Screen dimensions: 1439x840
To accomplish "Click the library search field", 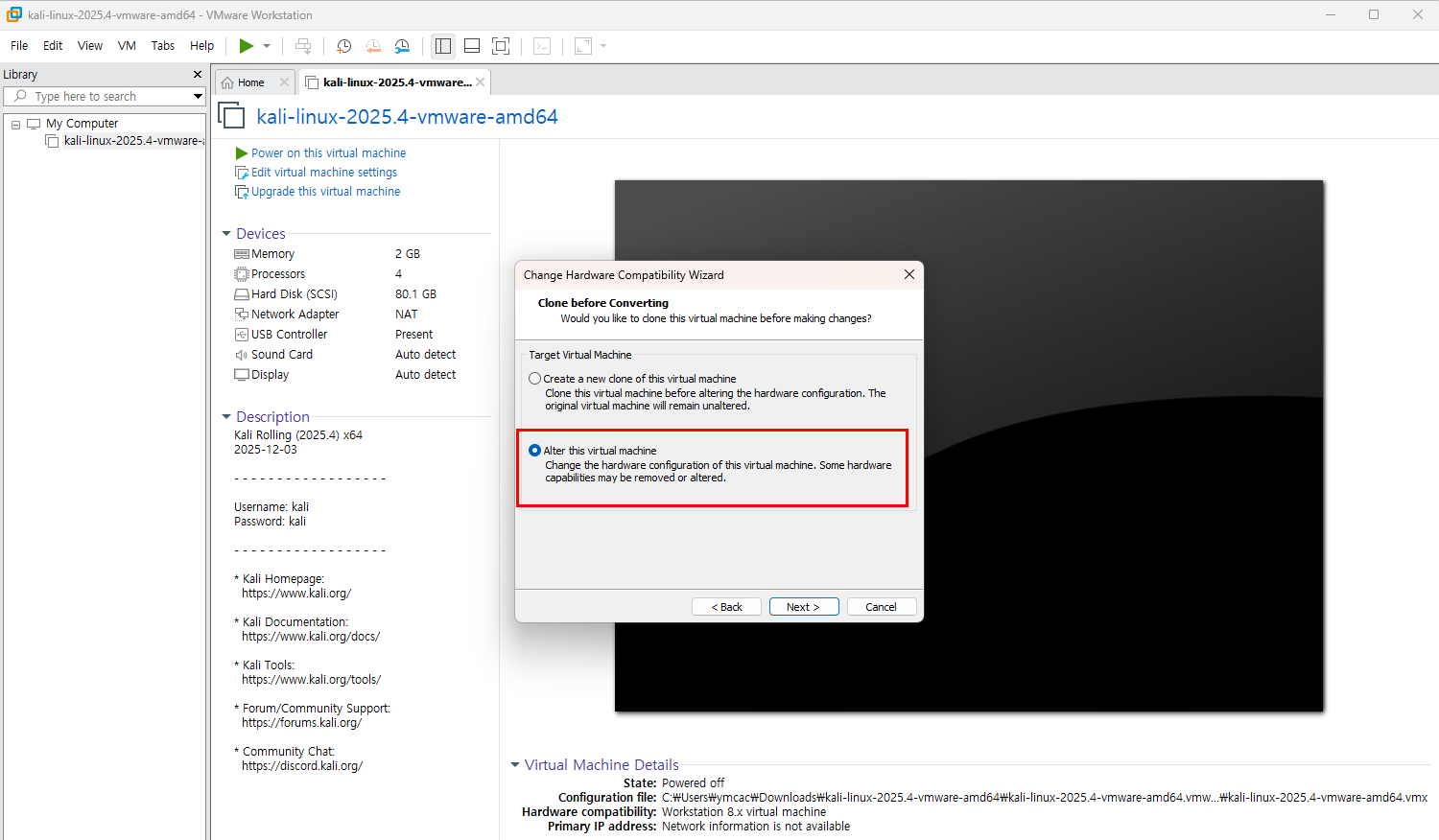I will (x=104, y=96).
